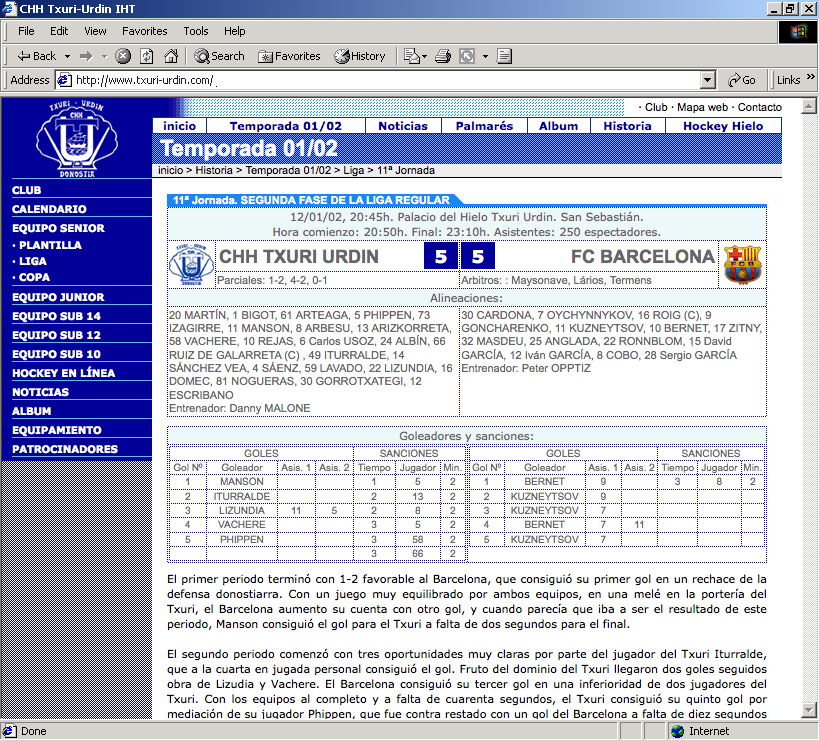Open the Tools menu
Viewport: 819px width, 741px height.
pyautogui.click(x=196, y=31)
